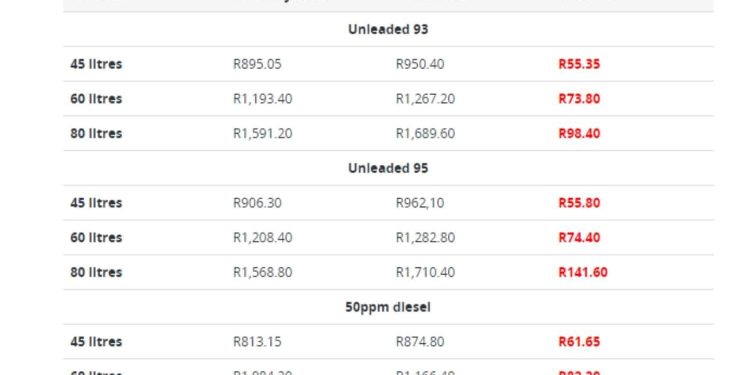The width and height of the screenshot is (750, 375).
Task: Click the red R74.40 difference value
Action: (x=579, y=238)
